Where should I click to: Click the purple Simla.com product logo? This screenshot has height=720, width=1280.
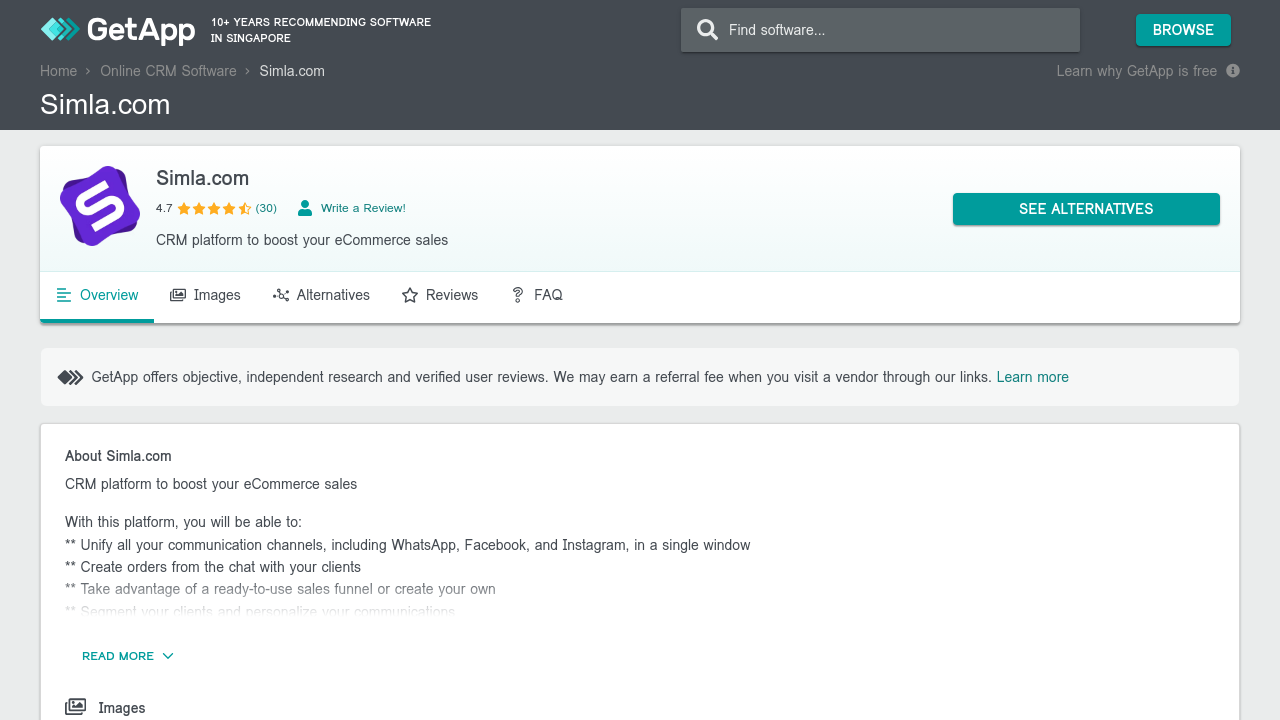tap(100, 206)
